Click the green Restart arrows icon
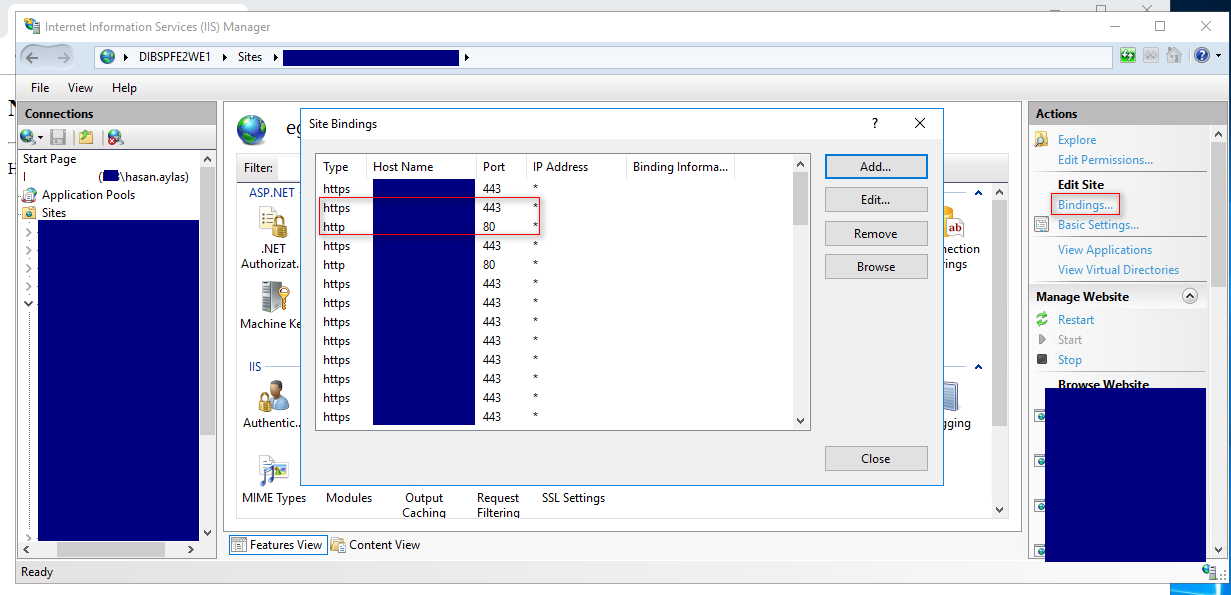 click(x=1042, y=320)
